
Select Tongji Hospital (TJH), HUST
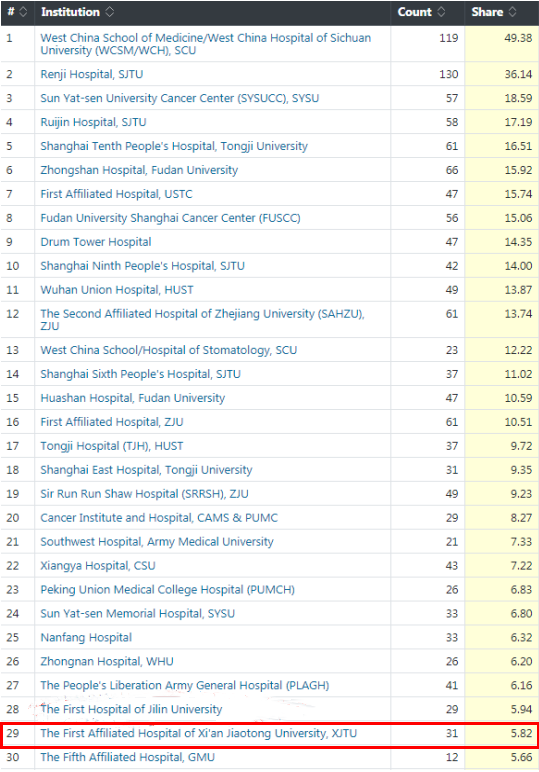112,446
